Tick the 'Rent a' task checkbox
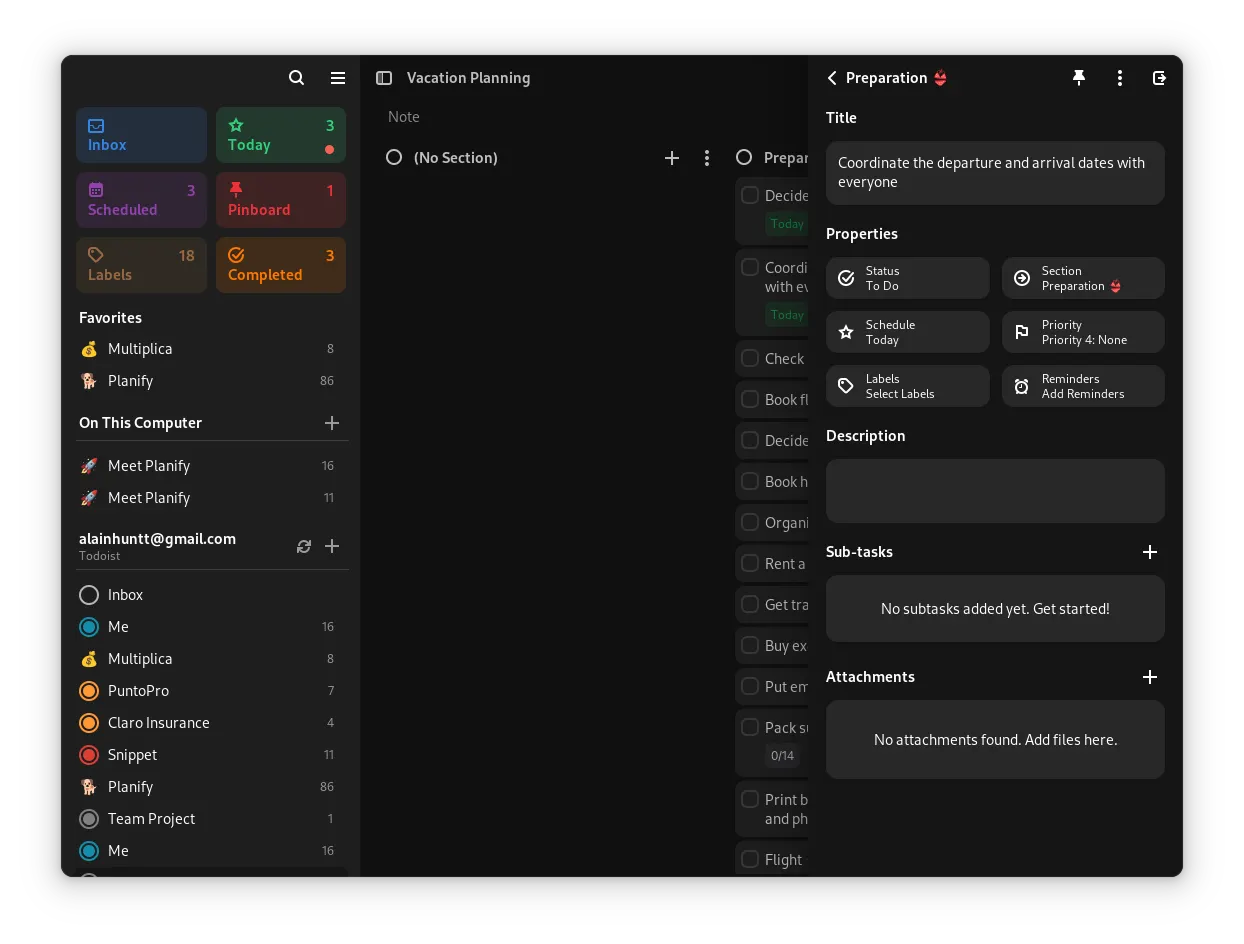Image resolution: width=1244 pixels, height=944 pixels. coord(750,563)
